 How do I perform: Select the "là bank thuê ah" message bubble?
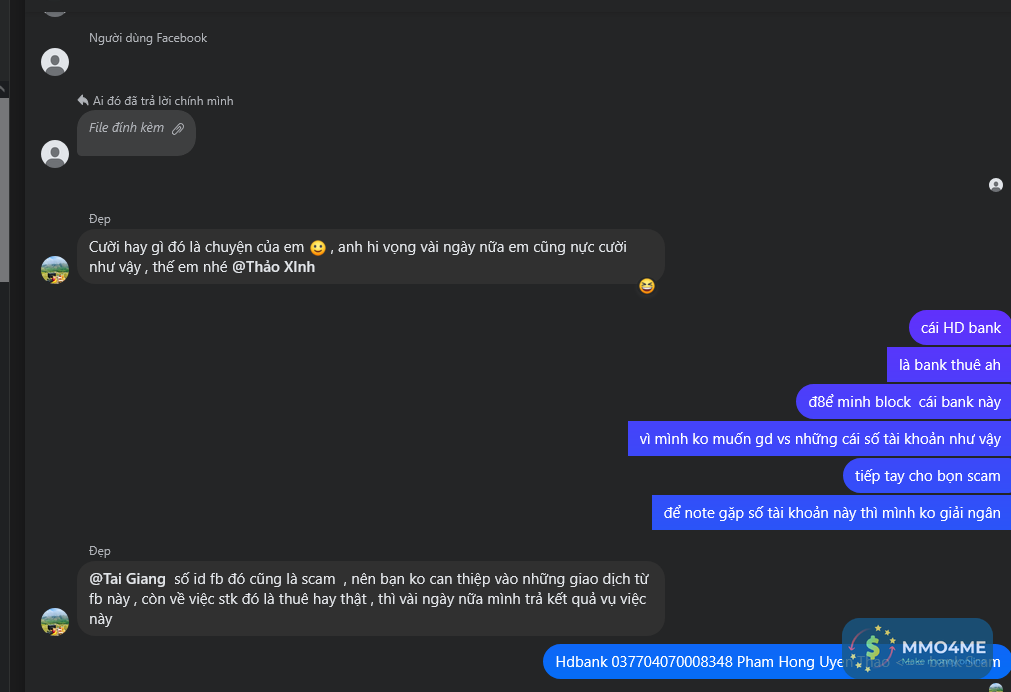coord(948,365)
